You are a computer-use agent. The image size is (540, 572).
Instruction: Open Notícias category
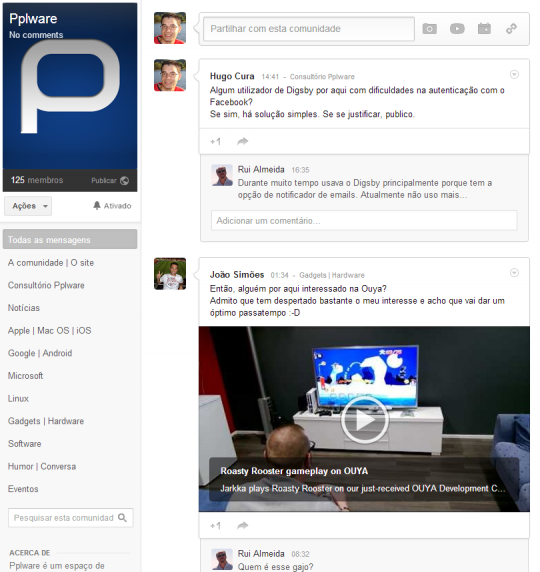24,308
